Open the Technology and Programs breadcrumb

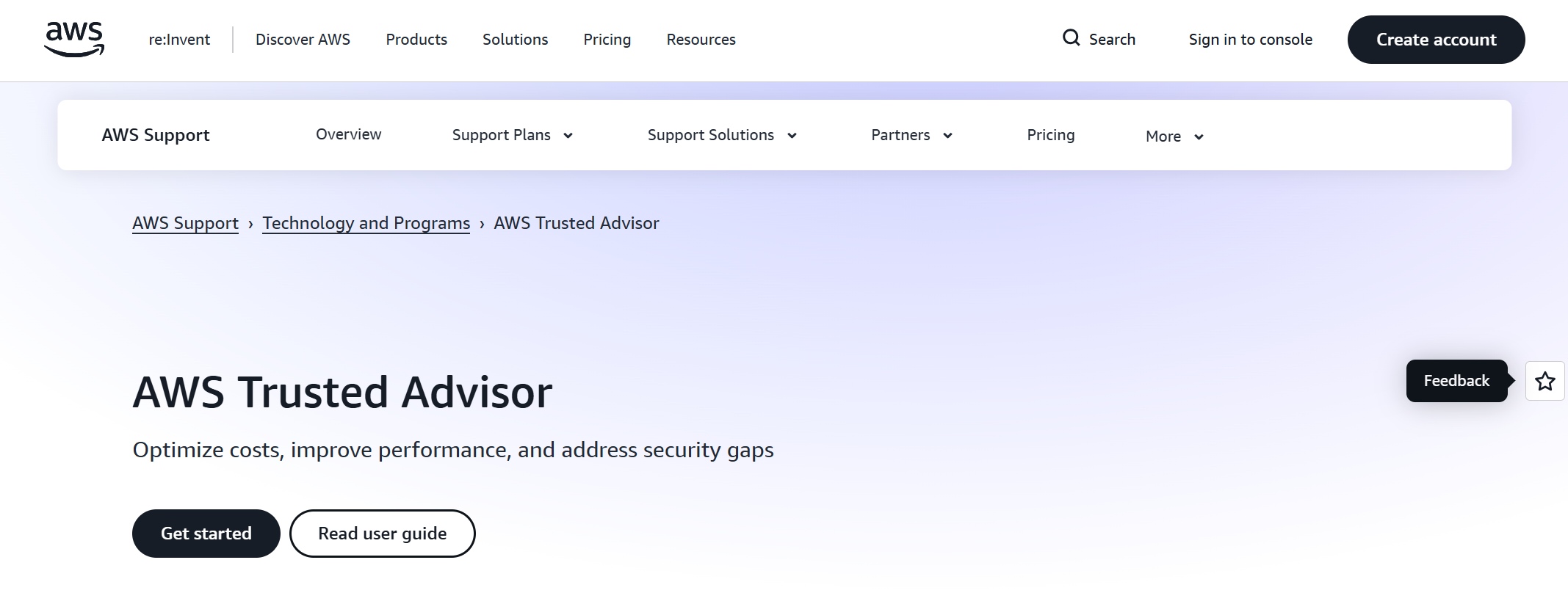click(366, 223)
